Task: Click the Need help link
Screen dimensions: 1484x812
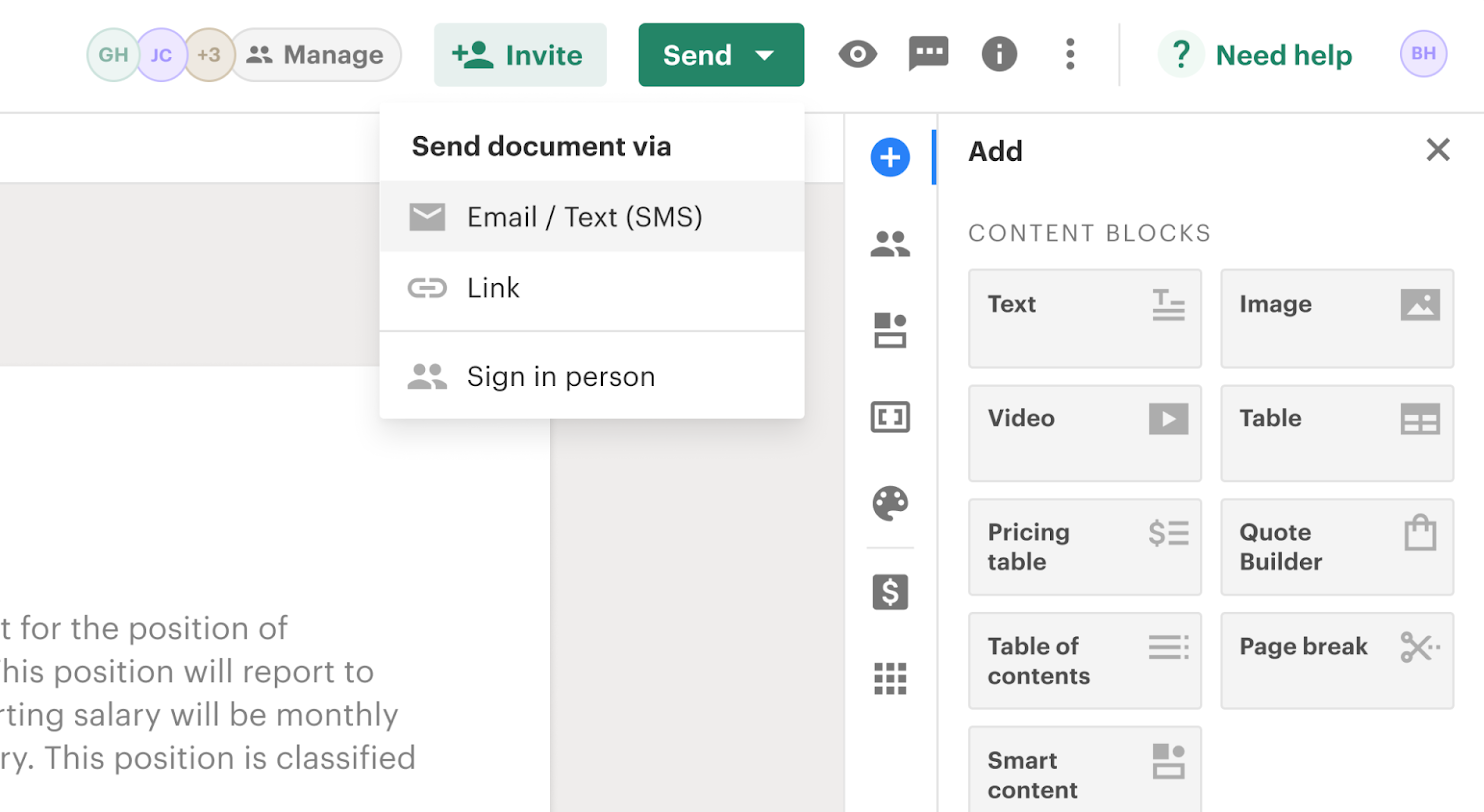Action: (x=1255, y=54)
